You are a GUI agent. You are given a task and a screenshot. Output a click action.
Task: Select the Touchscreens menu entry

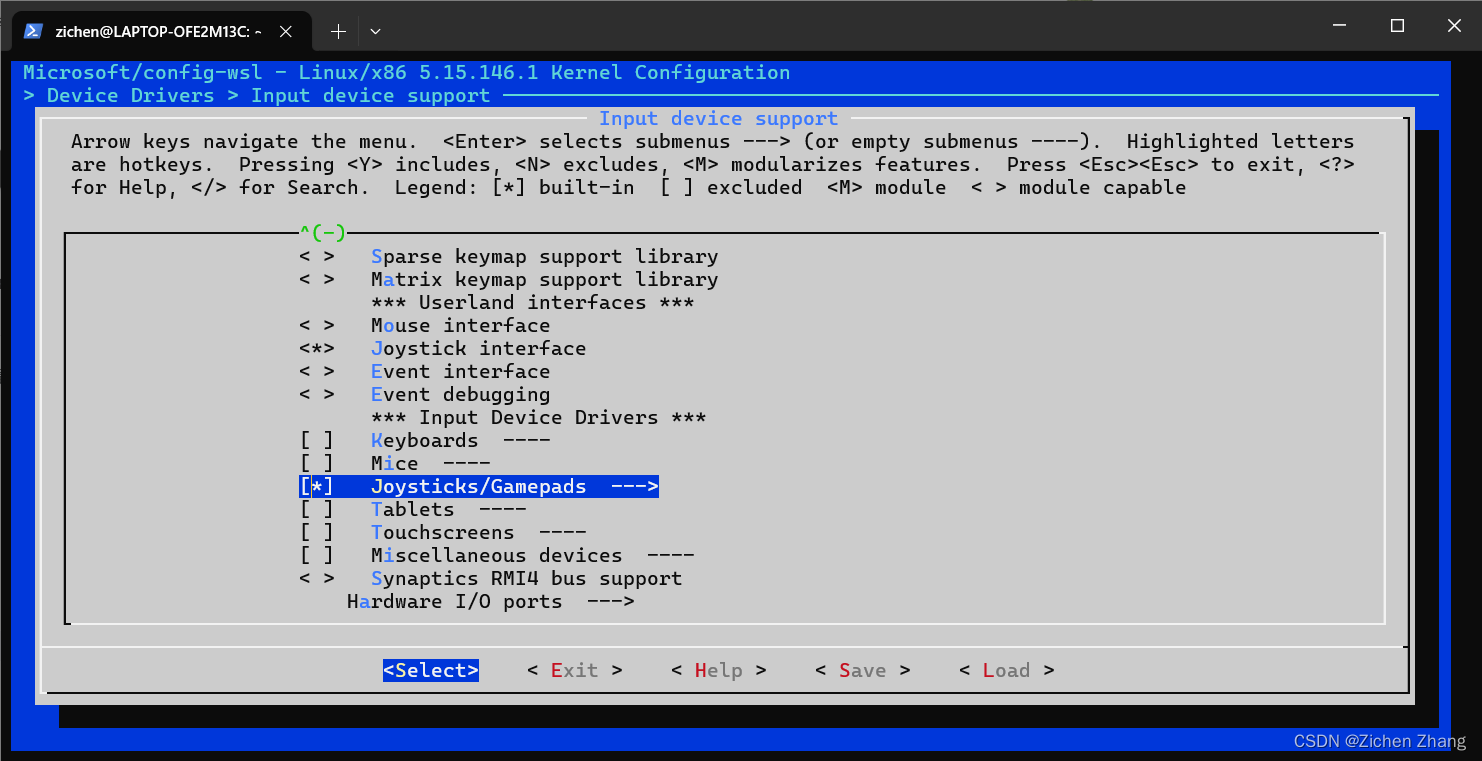coord(442,533)
